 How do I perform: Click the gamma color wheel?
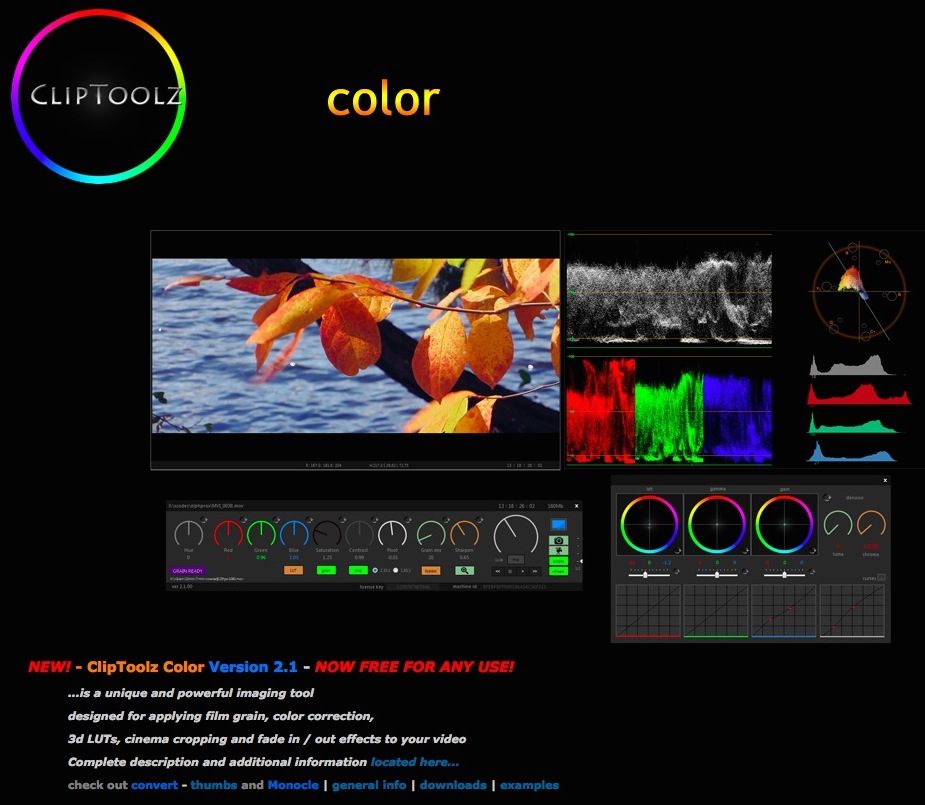tap(717, 524)
